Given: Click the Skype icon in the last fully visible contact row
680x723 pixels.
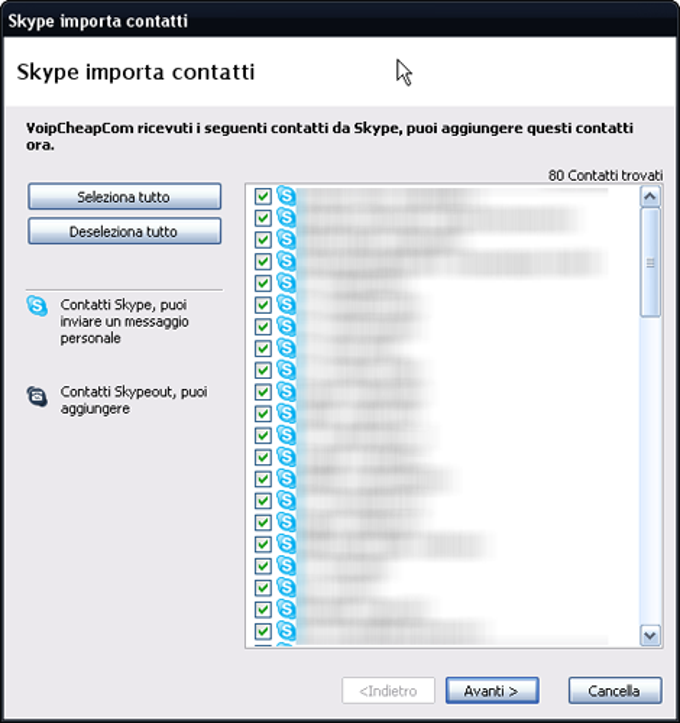Looking at the screenshot, I should coord(286,630).
